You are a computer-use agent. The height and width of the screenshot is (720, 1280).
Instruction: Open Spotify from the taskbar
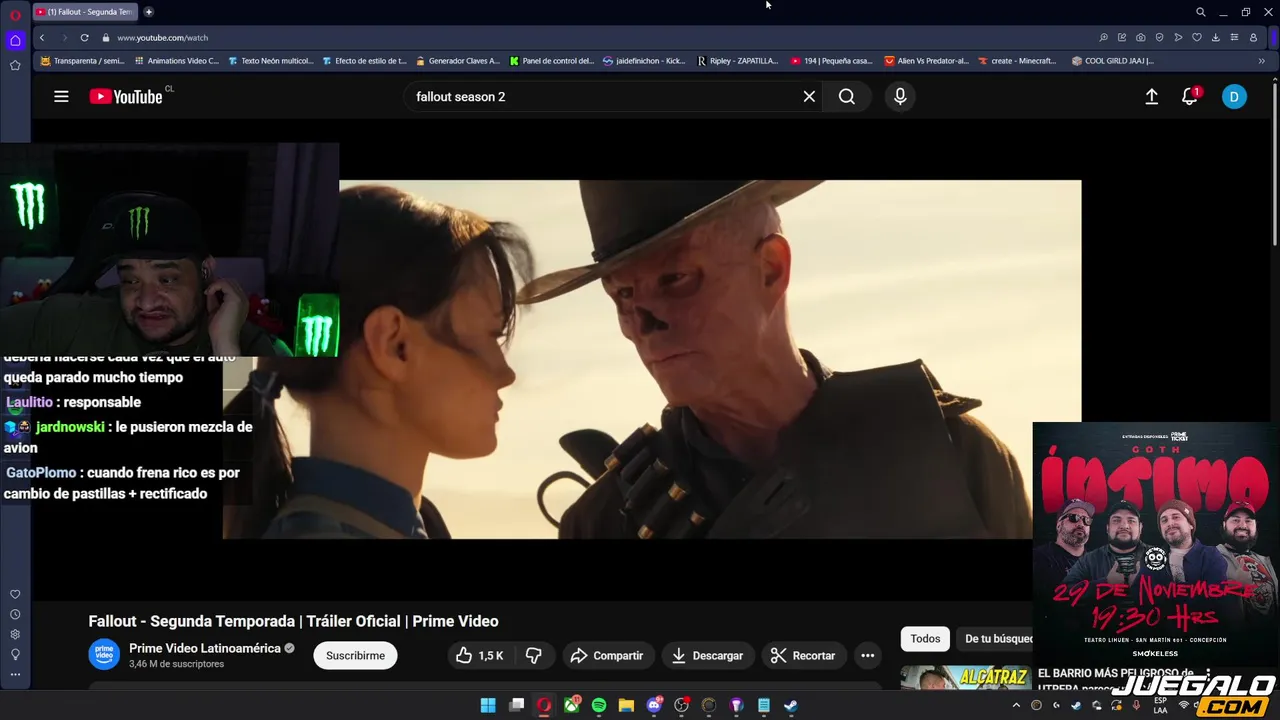pos(598,705)
